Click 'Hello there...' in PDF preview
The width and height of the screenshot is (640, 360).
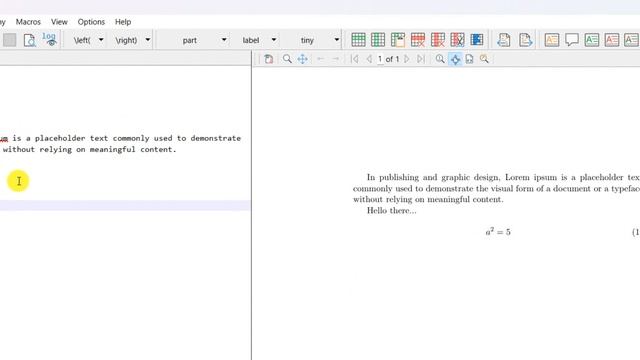pyautogui.click(x=391, y=211)
